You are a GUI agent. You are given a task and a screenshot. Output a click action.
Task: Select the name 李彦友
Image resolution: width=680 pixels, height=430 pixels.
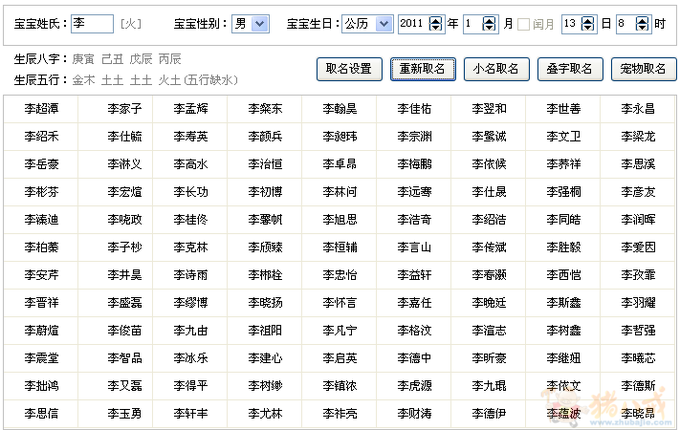(x=638, y=192)
